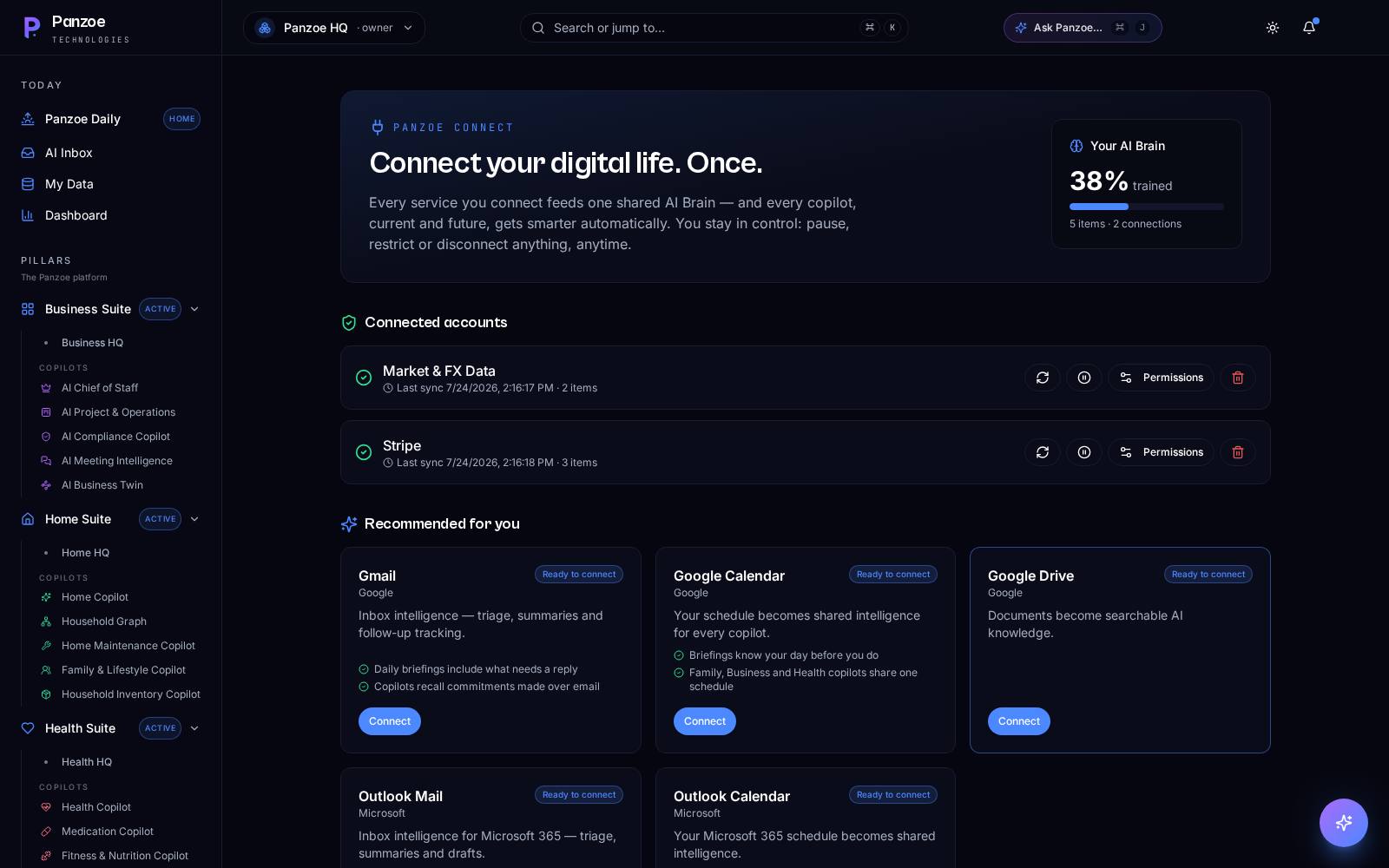Pause the Stripe connection
Viewport: 1389px width, 868px height.
(x=1084, y=452)
